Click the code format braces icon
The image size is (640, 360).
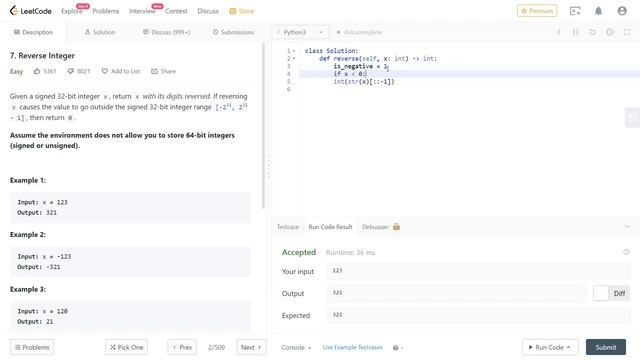tap(576, 32)
